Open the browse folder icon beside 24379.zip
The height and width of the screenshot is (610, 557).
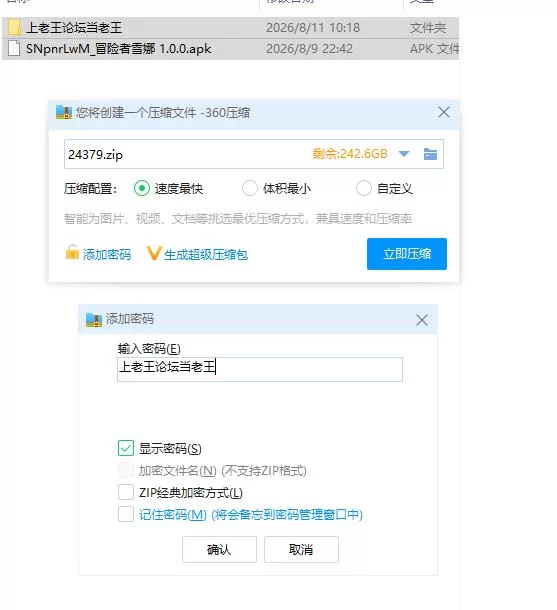430,154
